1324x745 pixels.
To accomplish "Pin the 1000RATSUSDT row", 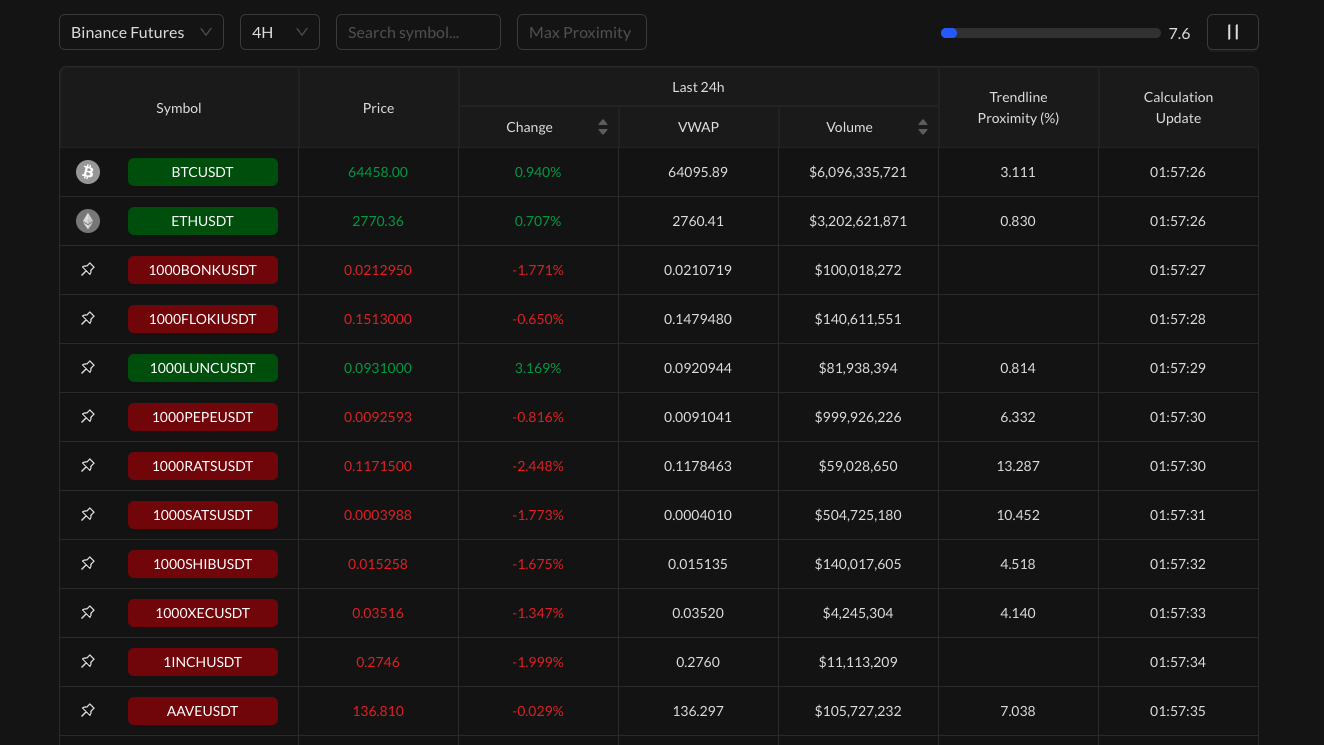I will (x=88, y=466).
